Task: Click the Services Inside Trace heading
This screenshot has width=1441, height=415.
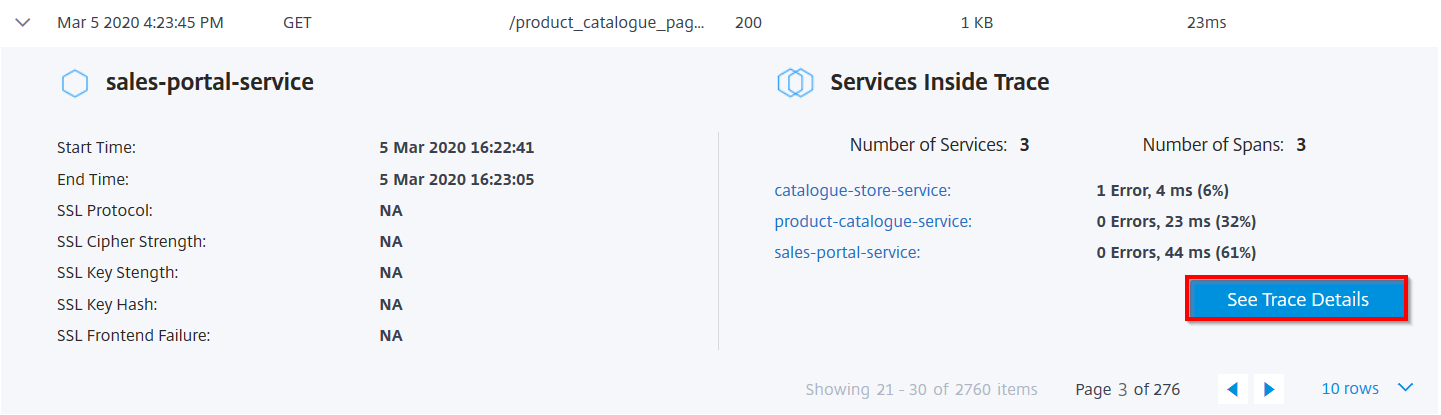Action: (x=939, y=82)
